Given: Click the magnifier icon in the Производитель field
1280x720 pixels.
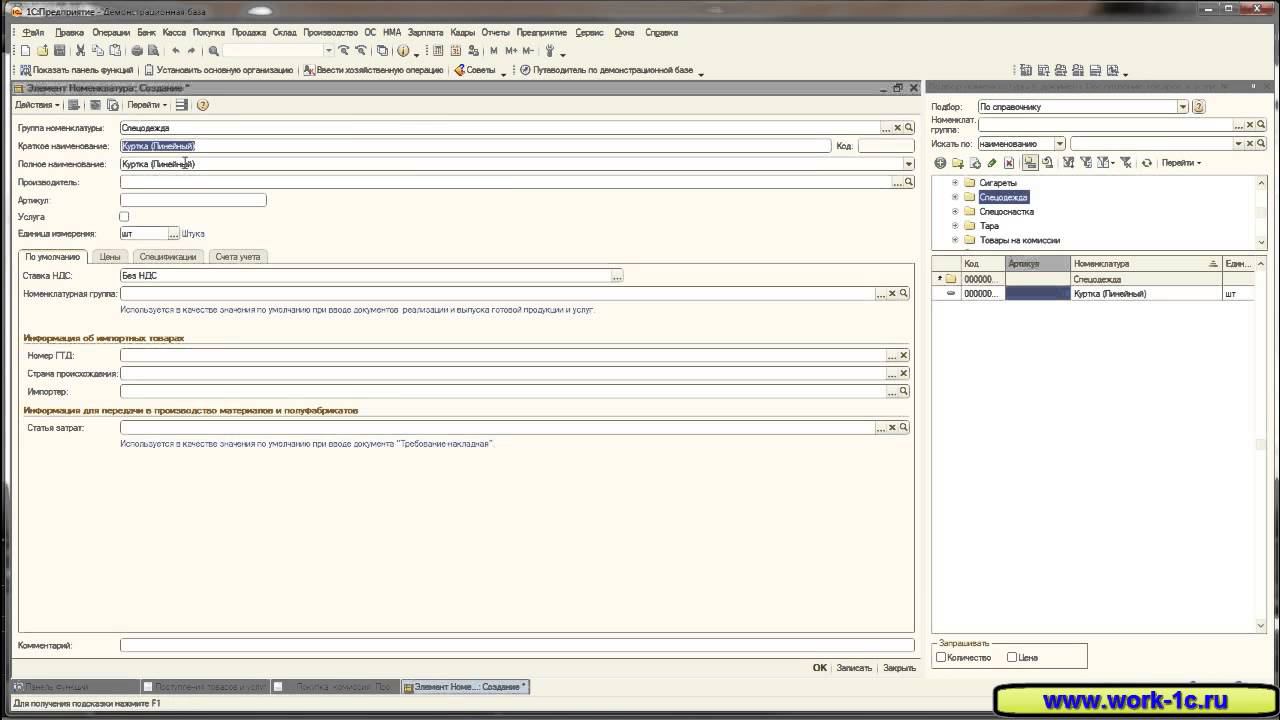Looking at the screenshot, I should 909,182.
